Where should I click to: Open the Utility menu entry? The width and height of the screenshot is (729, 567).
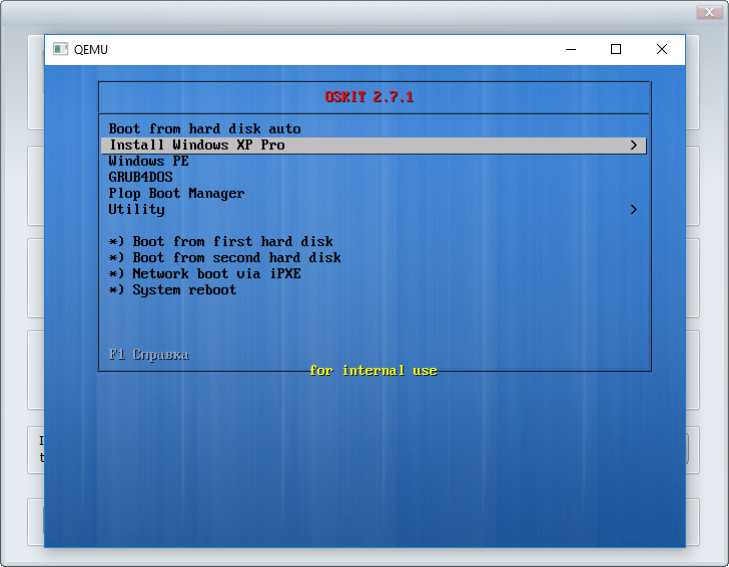click(x=136, y=210)
